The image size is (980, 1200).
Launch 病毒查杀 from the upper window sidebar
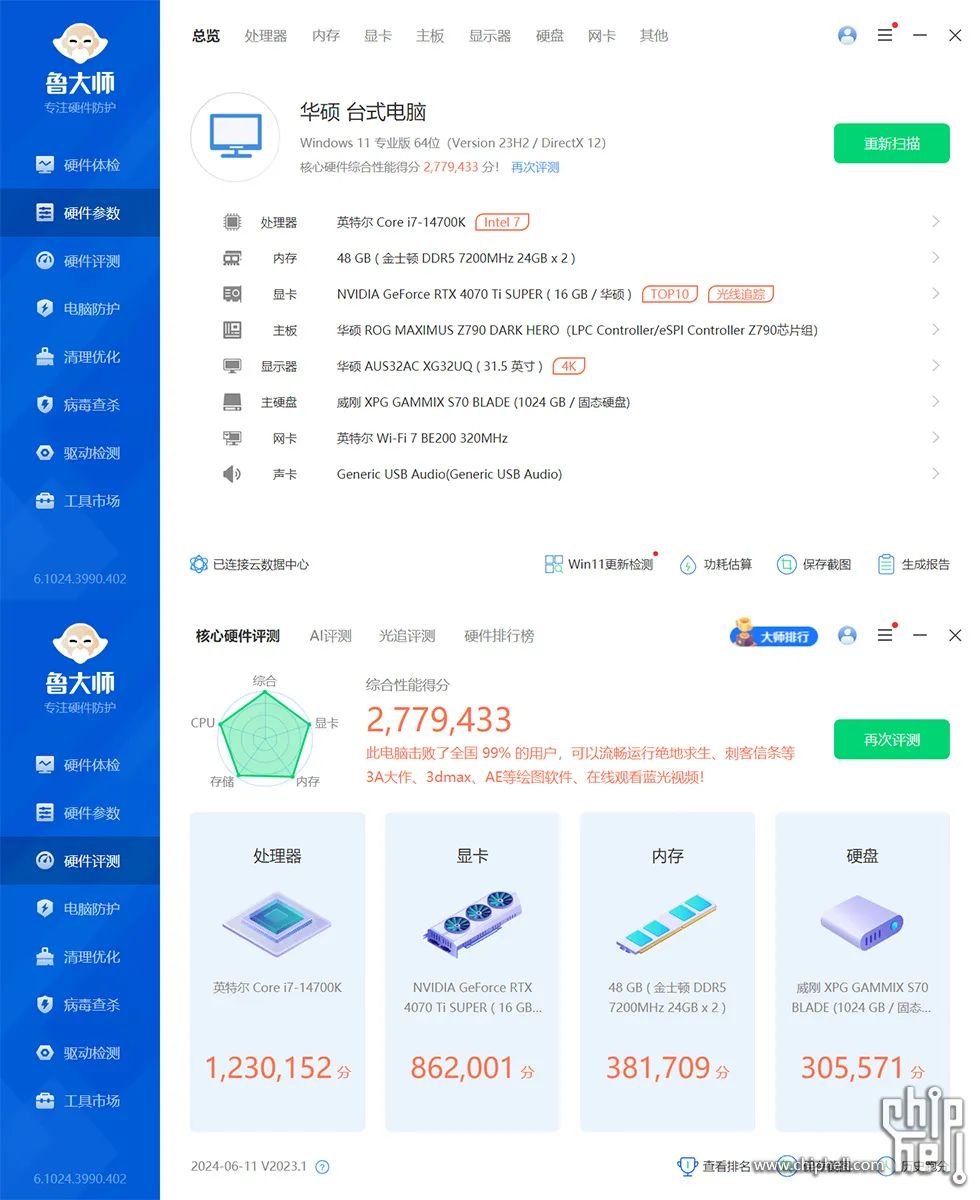click(x=80, y=405)
